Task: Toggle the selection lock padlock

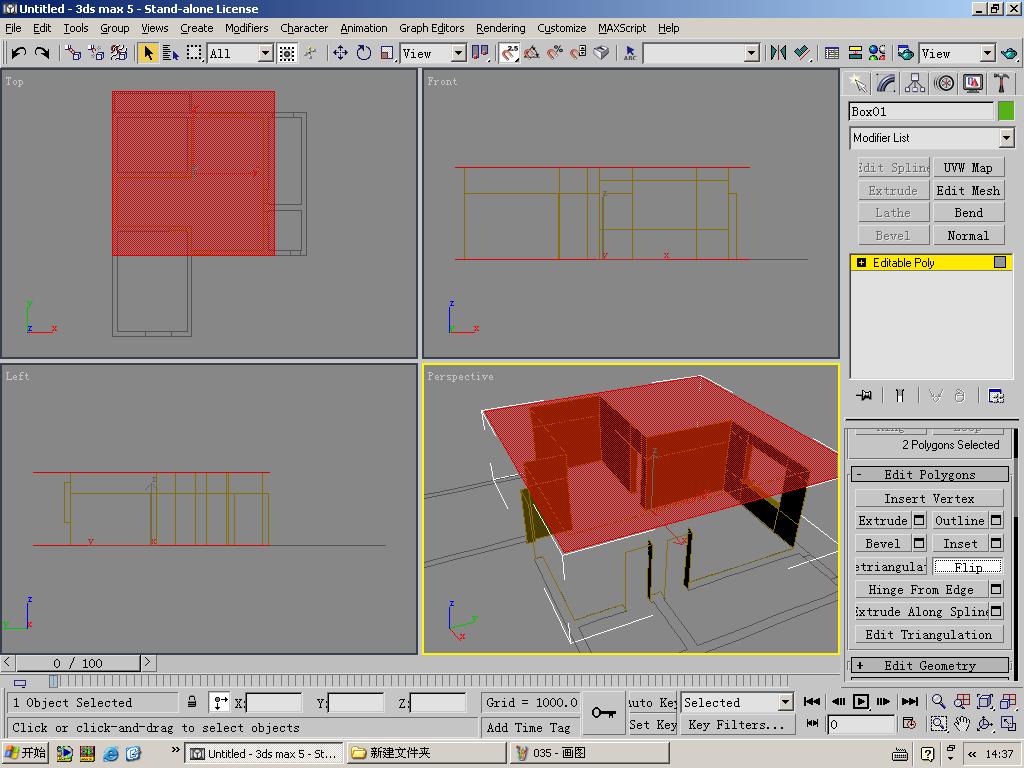Action: 192,702
